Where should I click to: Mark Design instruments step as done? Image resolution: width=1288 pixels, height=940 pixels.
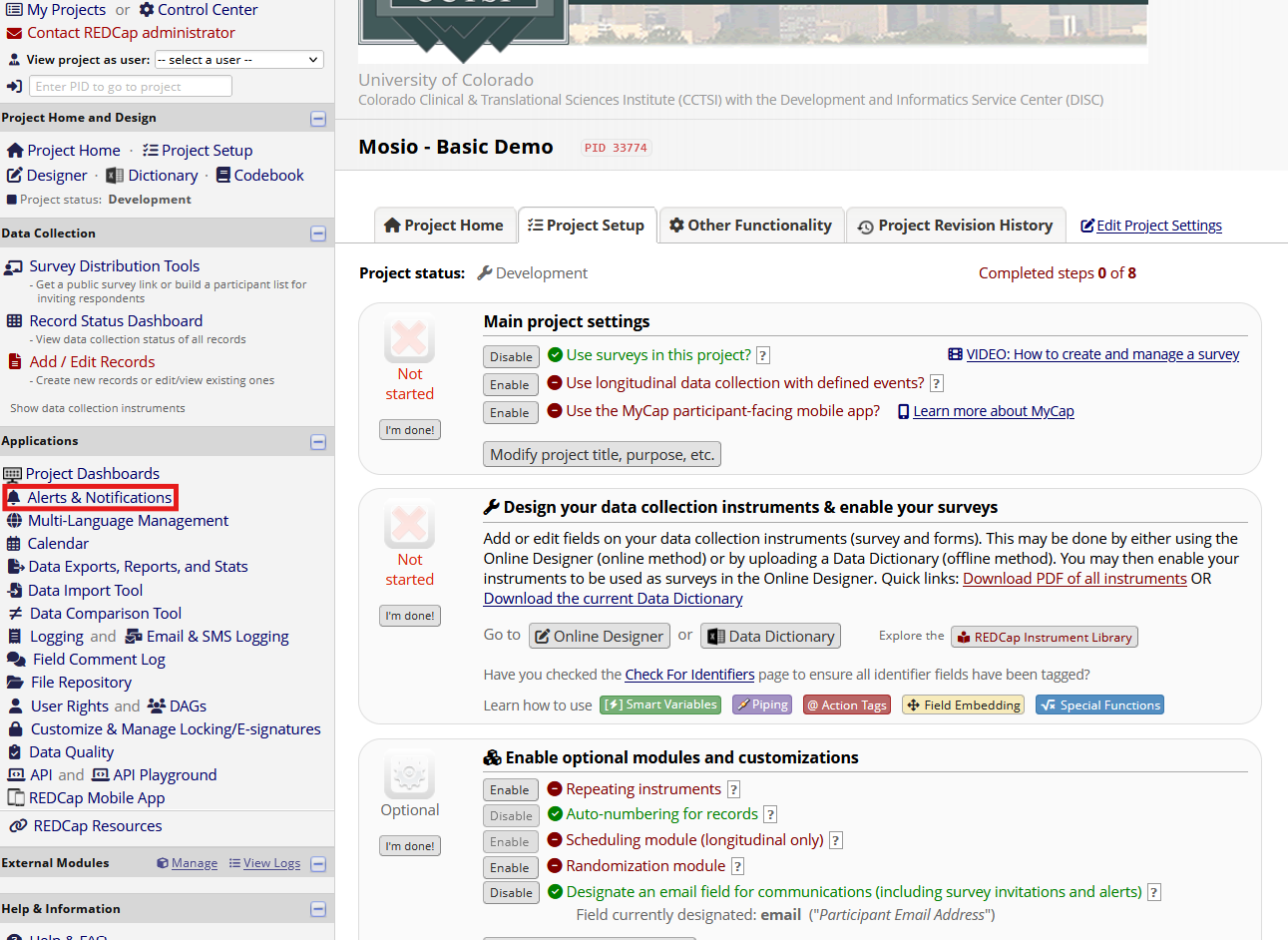[410, 616]
